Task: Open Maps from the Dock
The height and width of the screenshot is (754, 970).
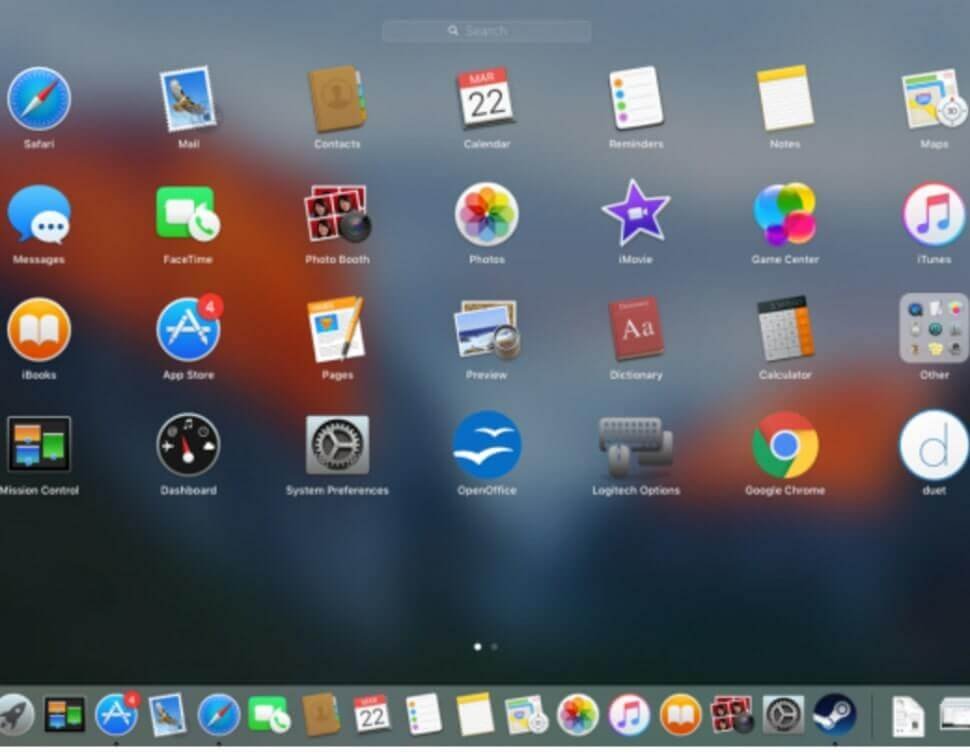Action: coord(526,715)
